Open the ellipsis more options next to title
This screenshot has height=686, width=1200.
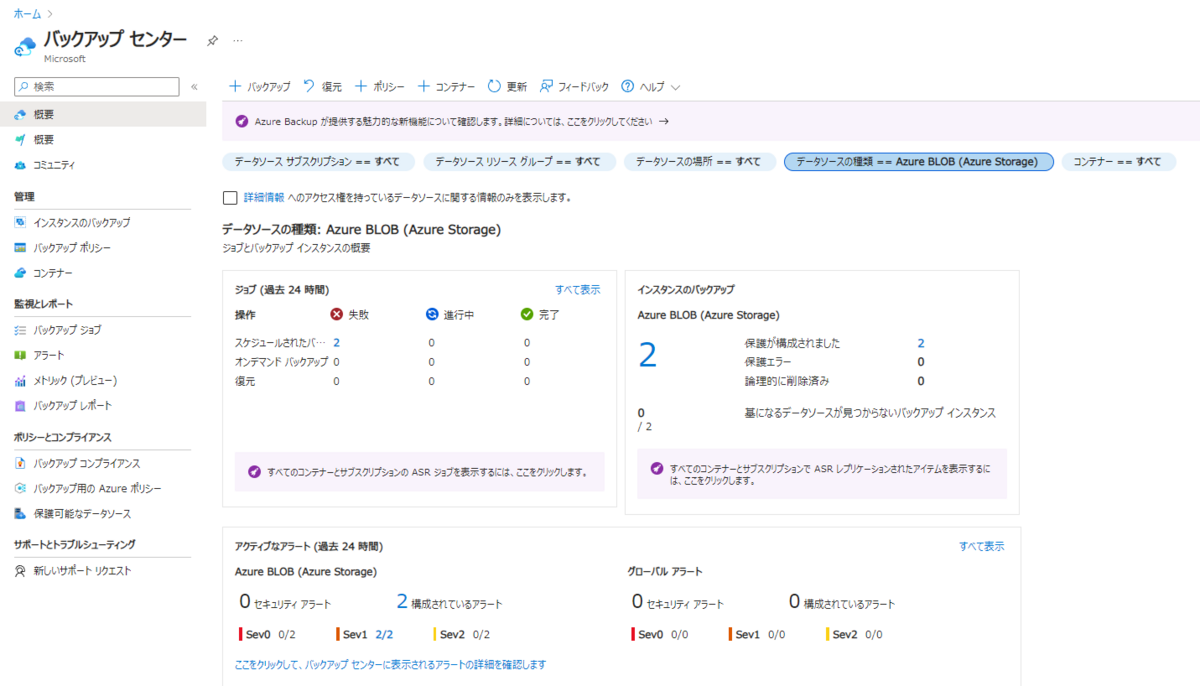click(238, 40)
